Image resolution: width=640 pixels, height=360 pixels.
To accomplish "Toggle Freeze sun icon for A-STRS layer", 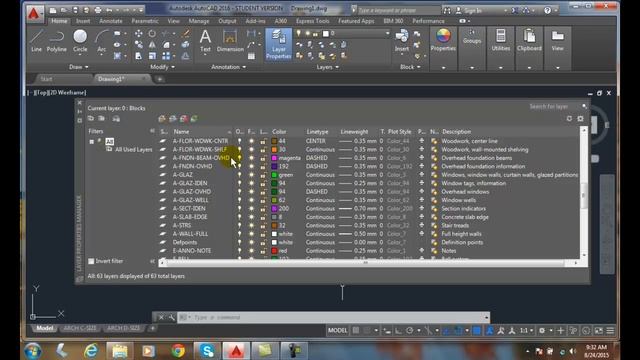I will (x=251, y=225).
